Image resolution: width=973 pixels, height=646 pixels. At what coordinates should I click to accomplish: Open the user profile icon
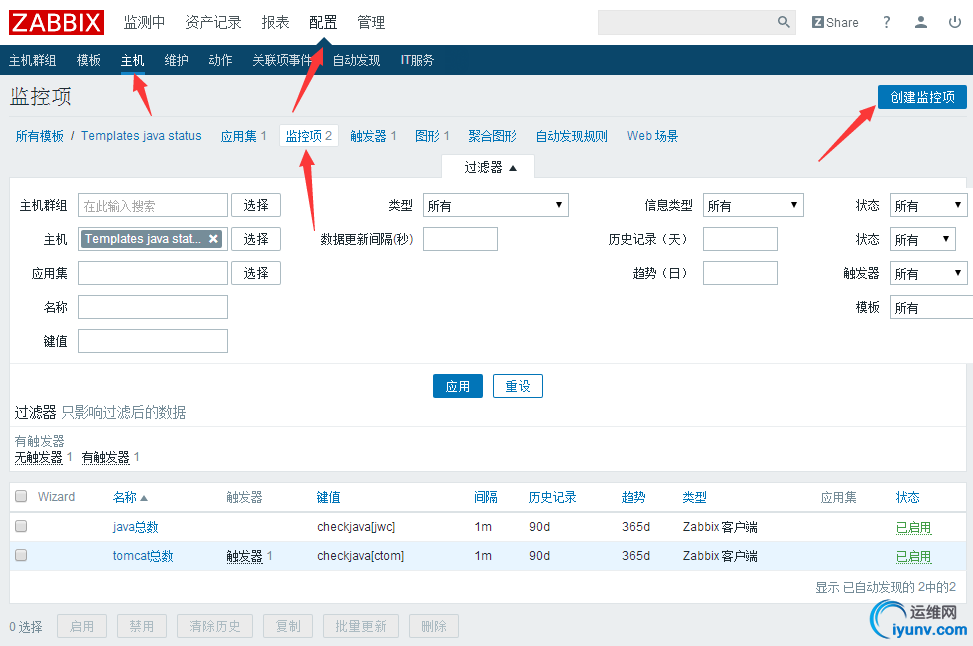[x=921, y=22]
